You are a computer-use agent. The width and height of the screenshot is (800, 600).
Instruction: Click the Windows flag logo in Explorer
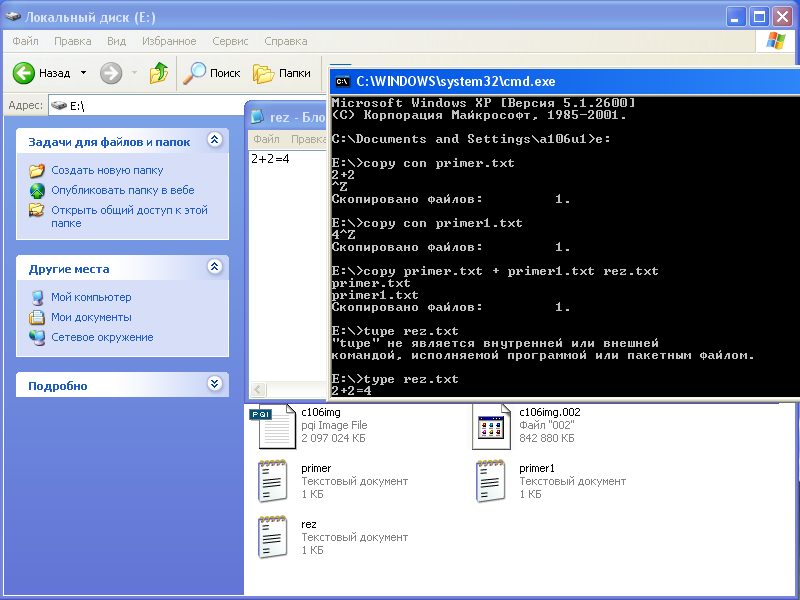[x=775, y=41]
